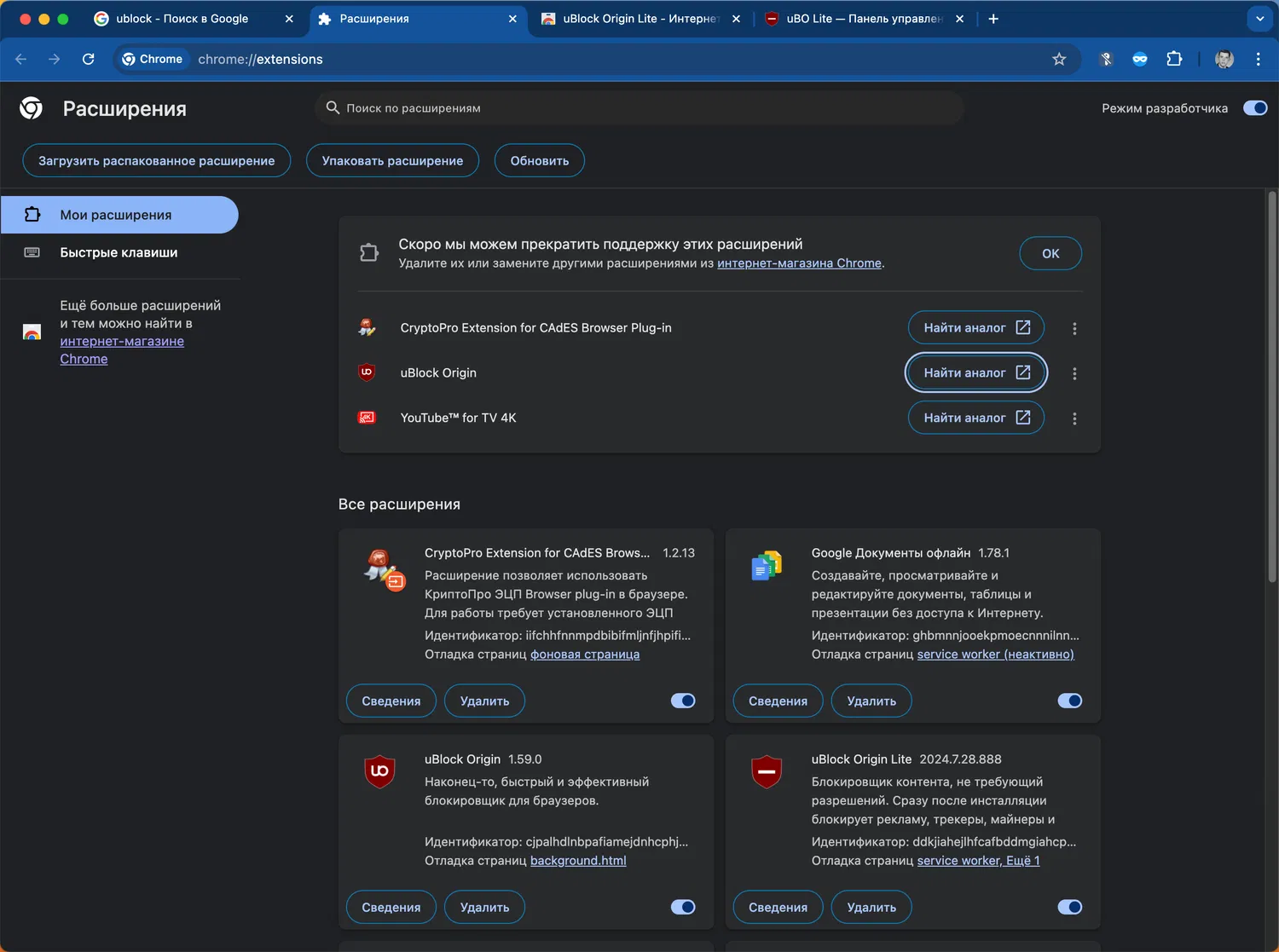
Task: Click the uBlock Origin shield in warning list
Action: click(367, 372)
